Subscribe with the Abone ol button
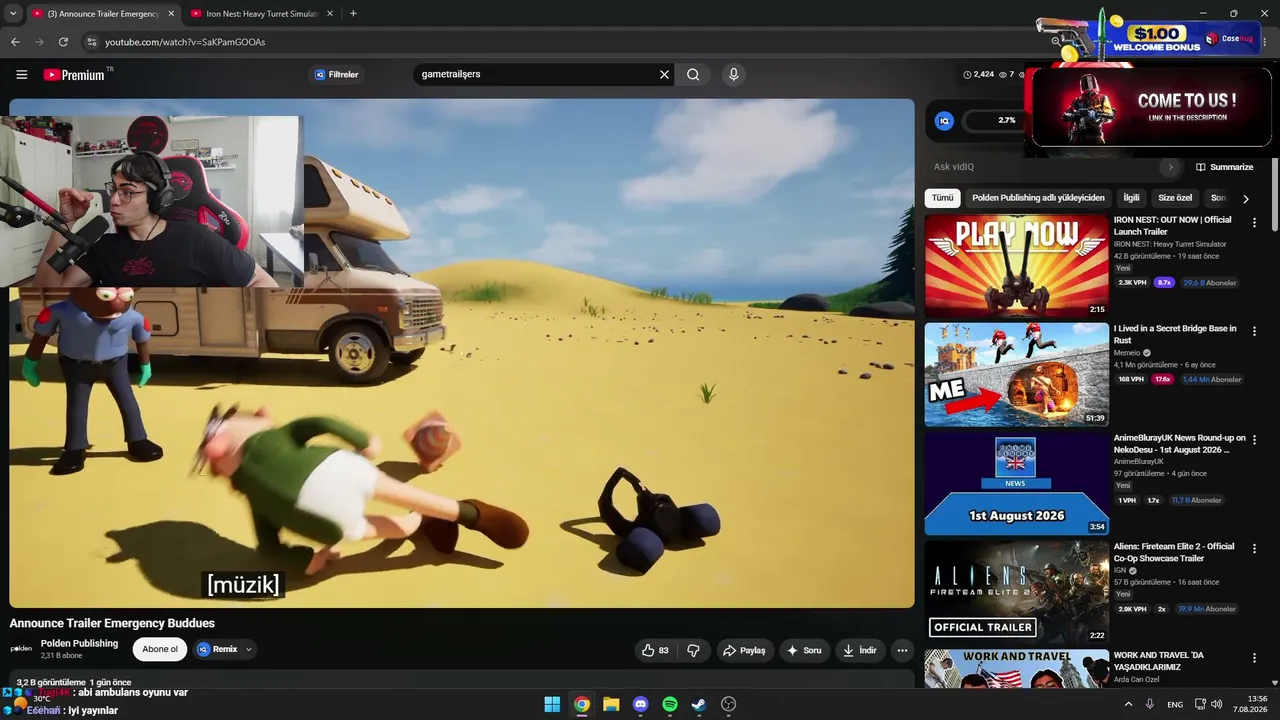This screenshot has height=720, width=1280. point(160,649)
